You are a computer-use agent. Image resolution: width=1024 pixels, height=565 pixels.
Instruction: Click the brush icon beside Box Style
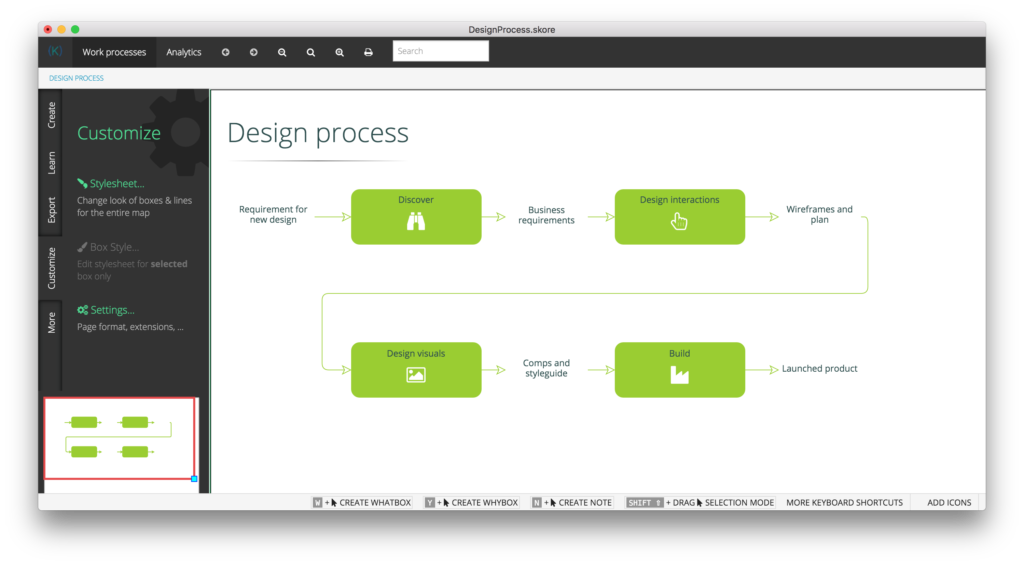82,247
